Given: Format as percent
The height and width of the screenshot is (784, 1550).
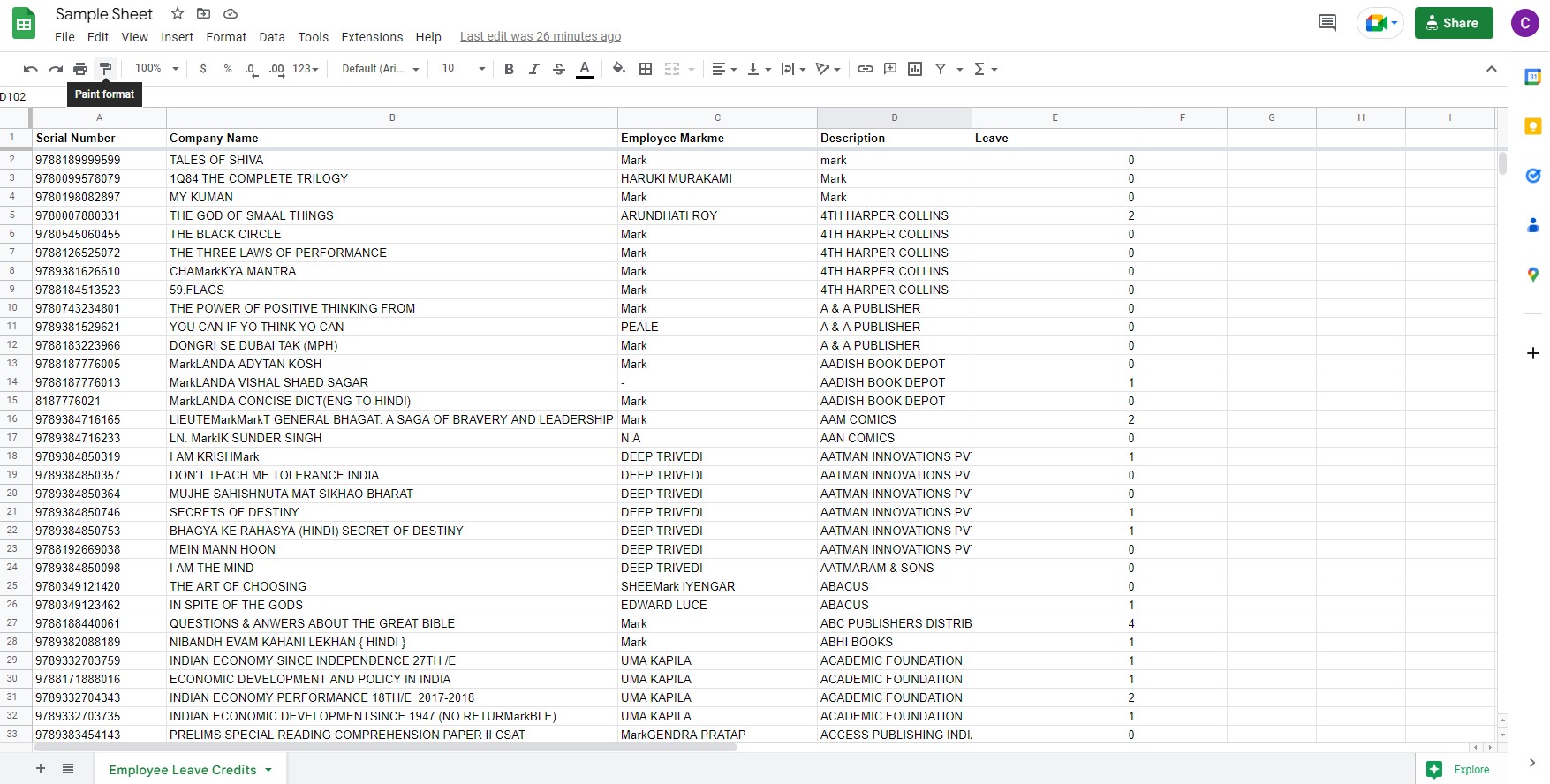Looking at the screenshot, I should pos(228,69).
